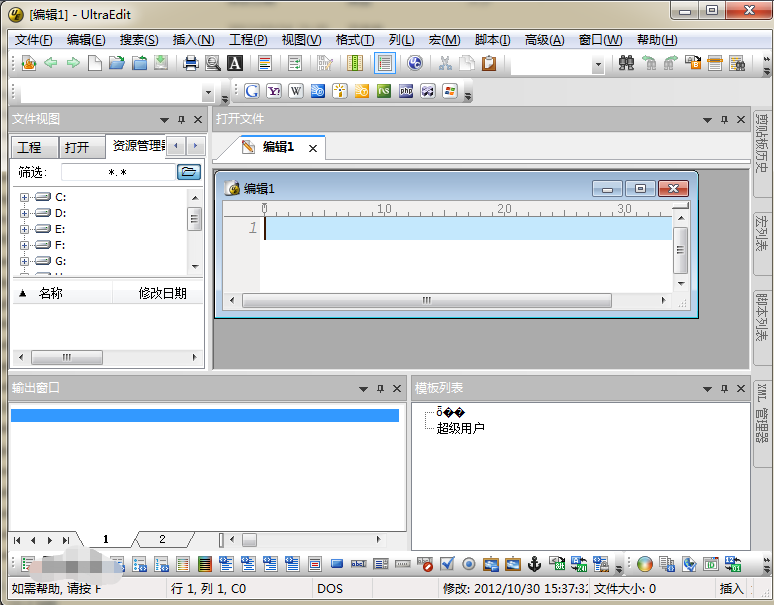The width and height of the screenshot is (774, 605).
Task: Click the Yahoo search toolbar icon
Action: [x=274, y=91]
